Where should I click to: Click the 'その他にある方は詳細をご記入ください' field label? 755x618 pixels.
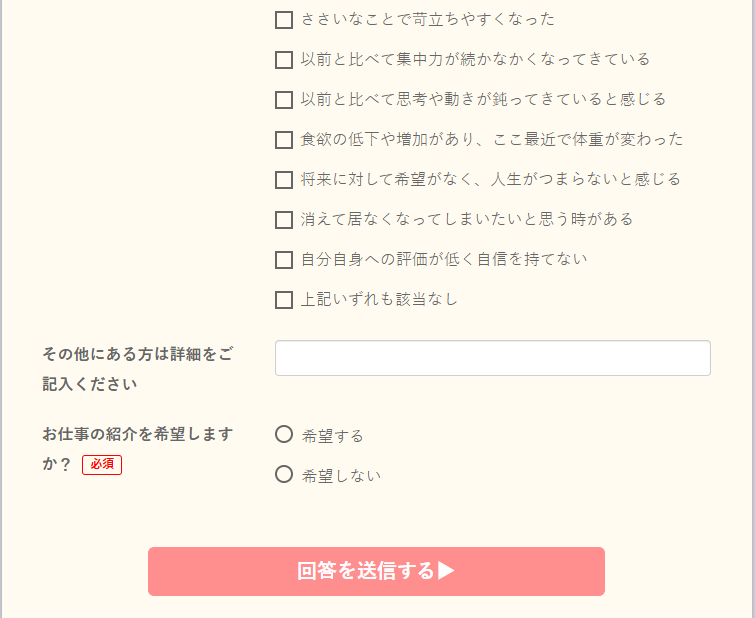tap(138, 369)
